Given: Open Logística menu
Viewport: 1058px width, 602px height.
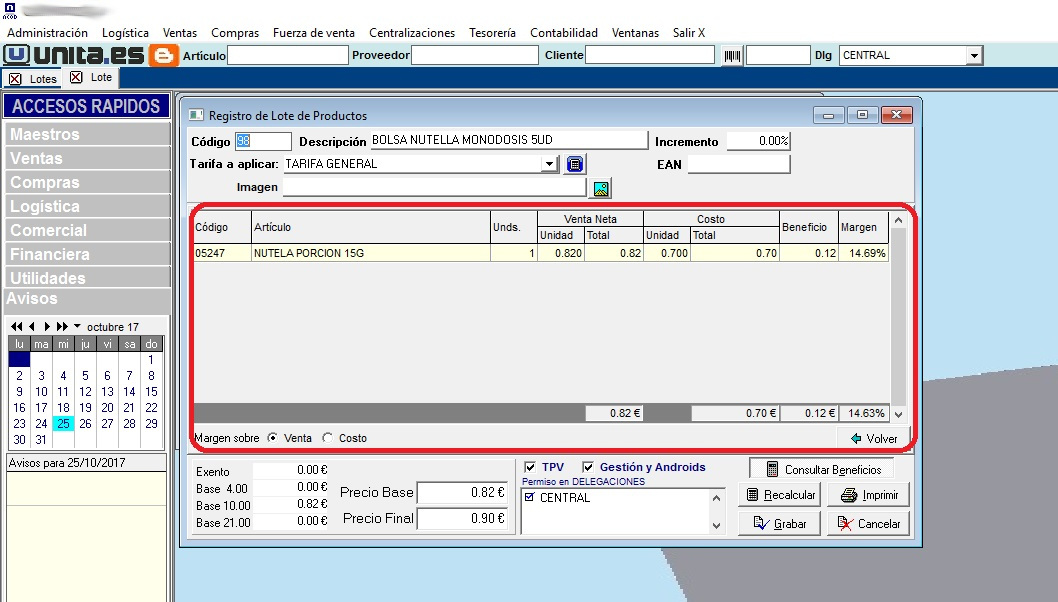Looking at the screenshot, I should click(126, 32).
